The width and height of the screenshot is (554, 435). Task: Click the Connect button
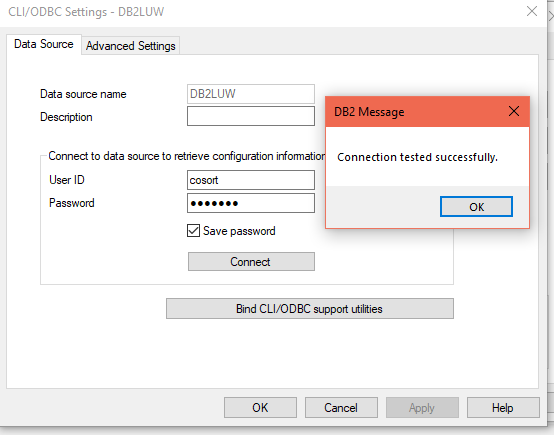pos(251,262)
